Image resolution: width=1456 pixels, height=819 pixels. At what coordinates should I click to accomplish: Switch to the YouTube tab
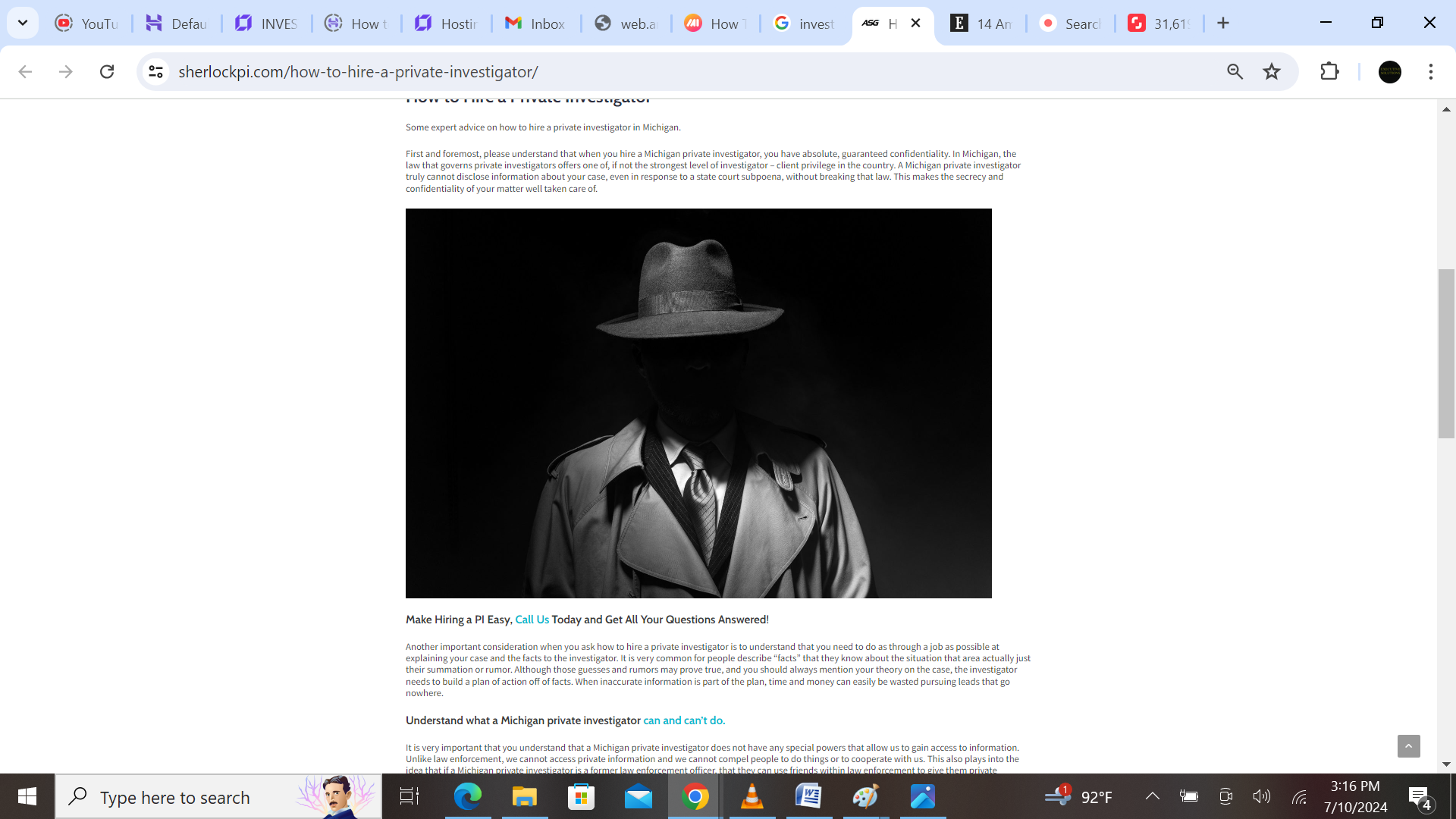87,24
